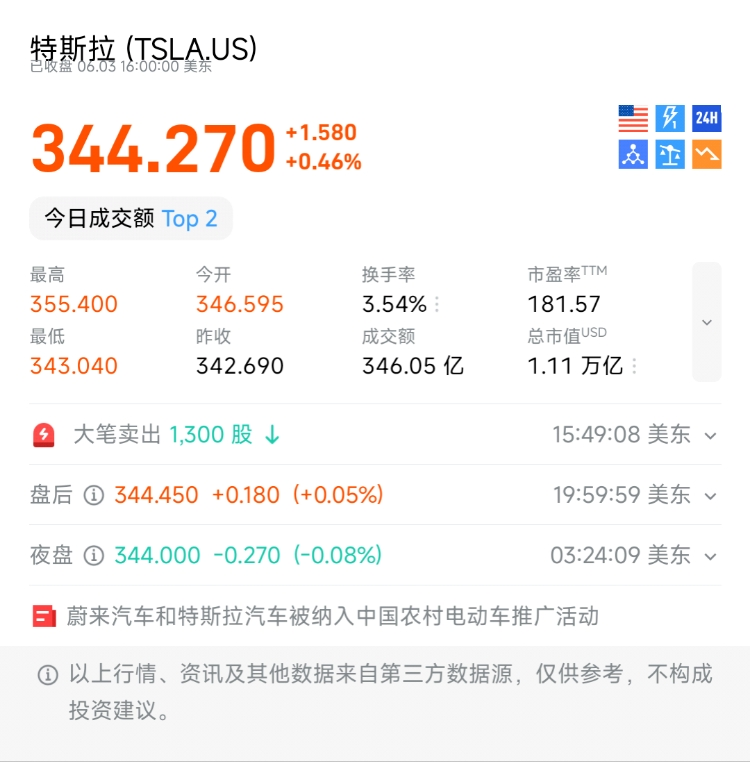This screenshot has width=750, height=762.
Task: Open the 今日成交额 Top 2 ranking
Action: point(131,219)
